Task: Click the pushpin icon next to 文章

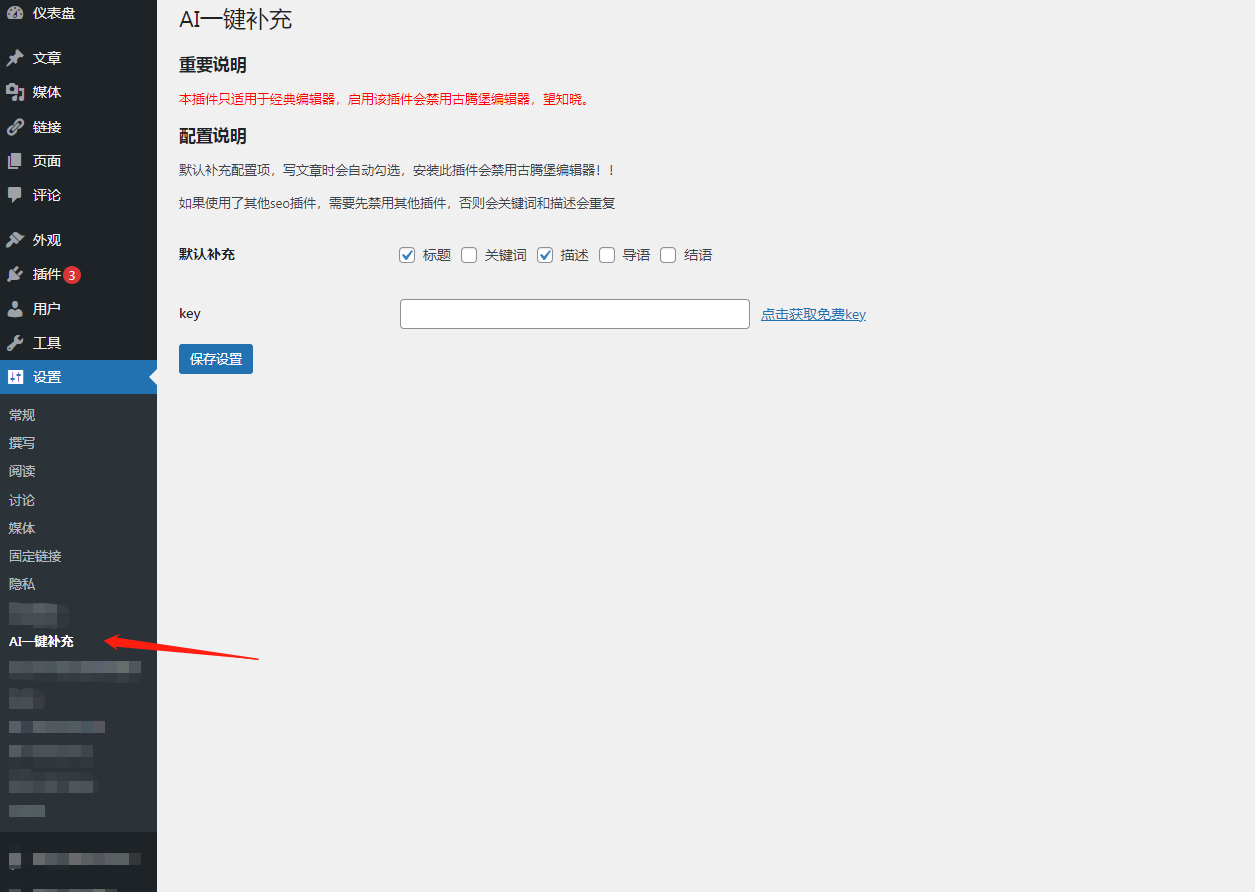Action: (15, 58)
